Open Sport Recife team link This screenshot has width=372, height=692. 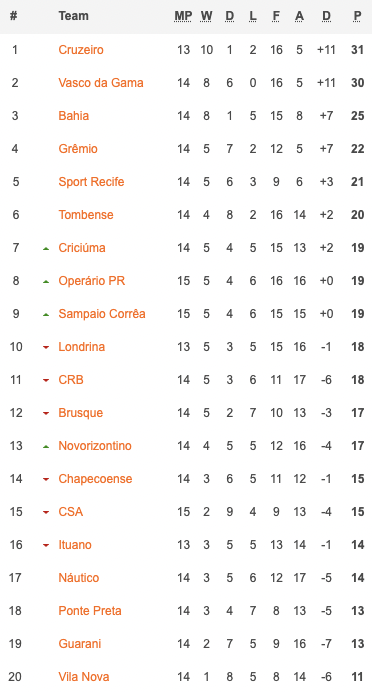pyautogui.click(x=91, y=182)
